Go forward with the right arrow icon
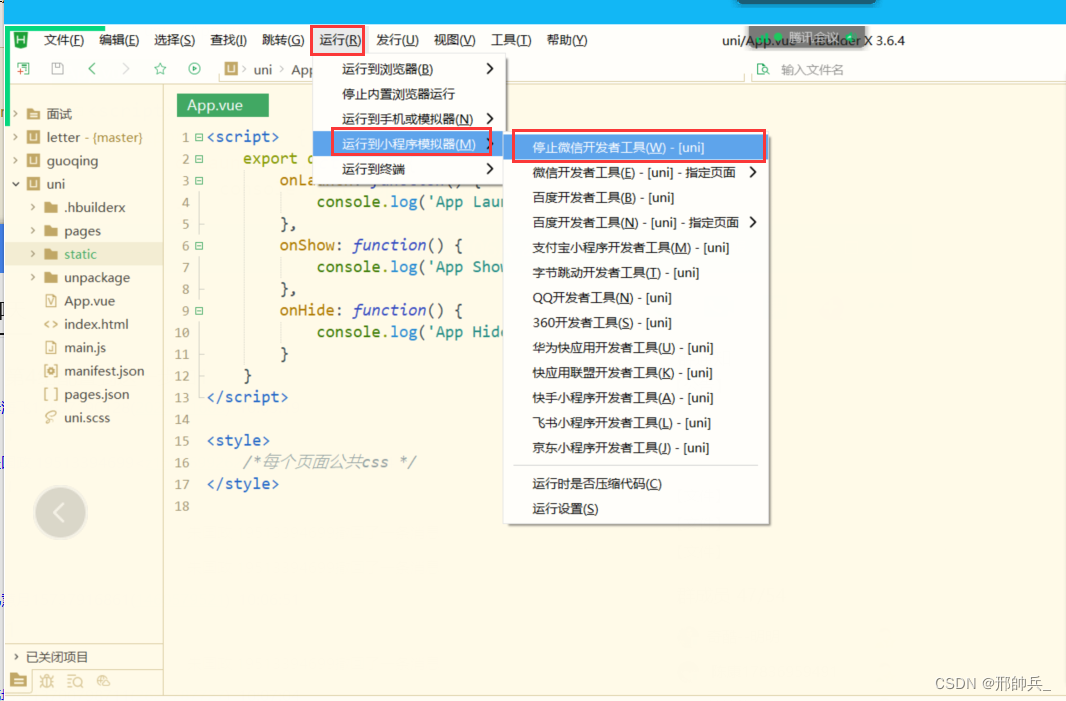Image resolution: width=1066 pixels, height=701 pixels. [126, 69]
